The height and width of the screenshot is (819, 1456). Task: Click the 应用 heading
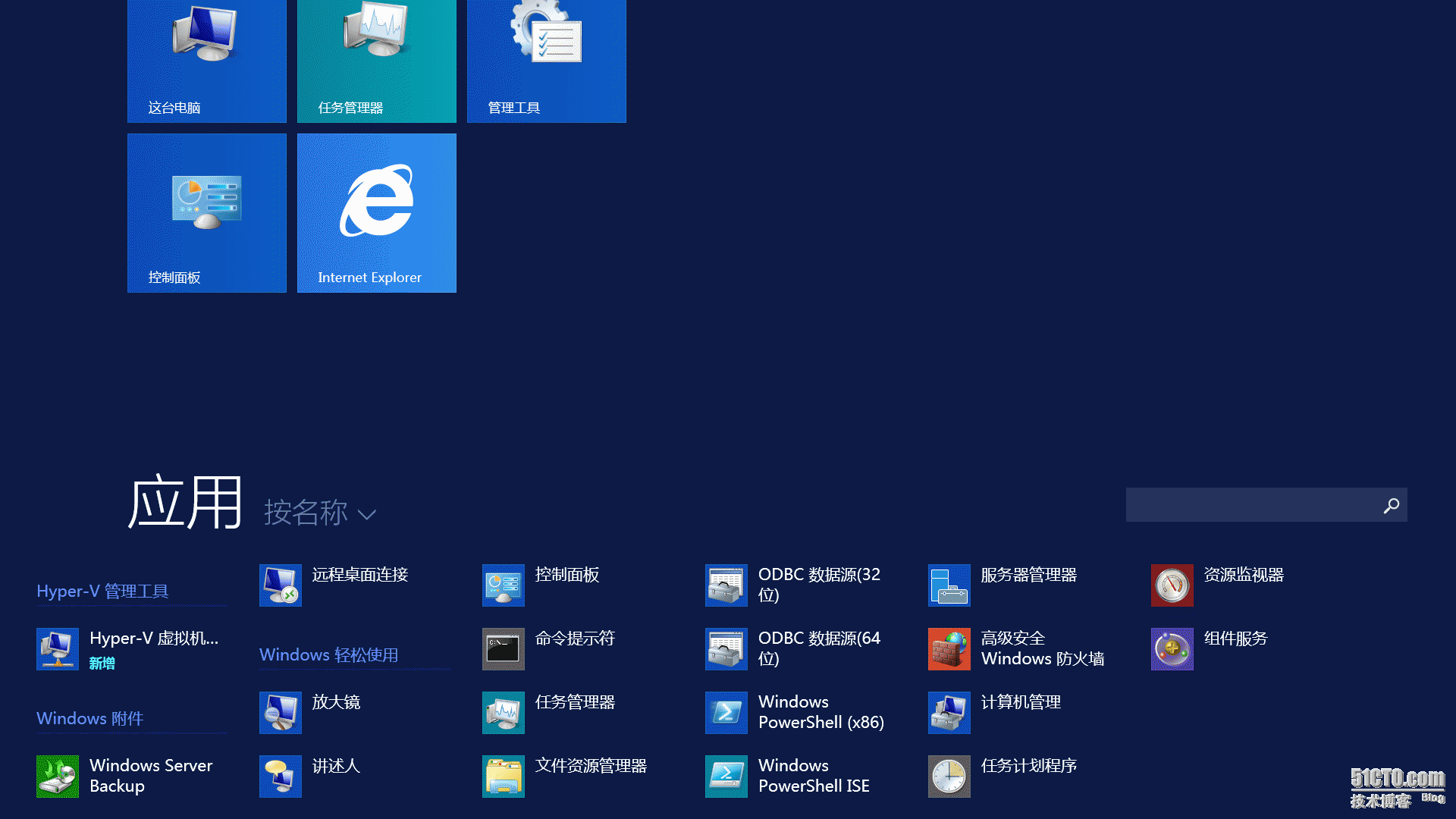185,502
